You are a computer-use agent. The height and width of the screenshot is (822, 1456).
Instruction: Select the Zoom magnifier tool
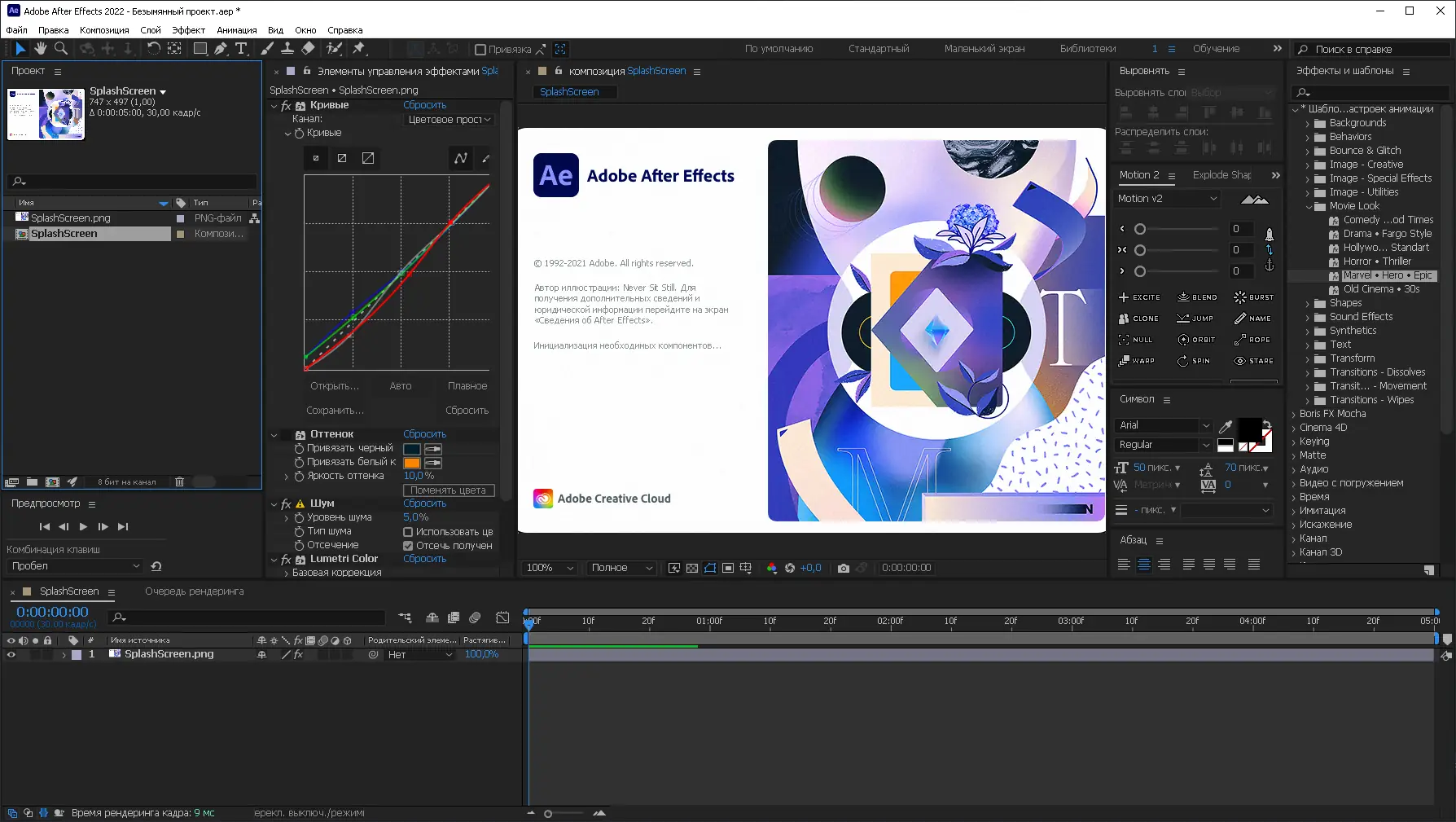pos(60,49)
